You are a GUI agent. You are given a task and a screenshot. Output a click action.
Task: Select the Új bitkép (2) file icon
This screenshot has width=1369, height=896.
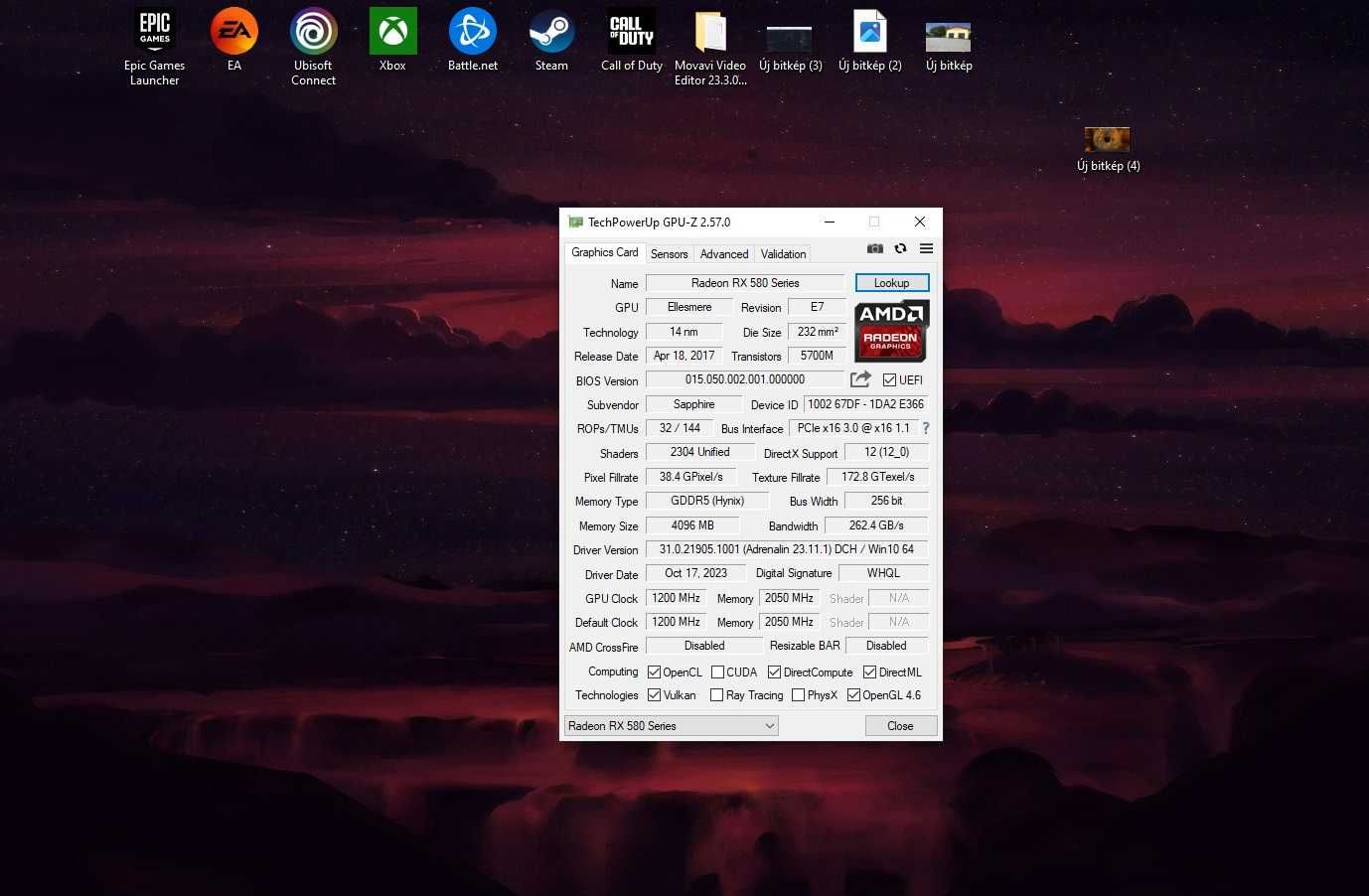coord(870,40)
